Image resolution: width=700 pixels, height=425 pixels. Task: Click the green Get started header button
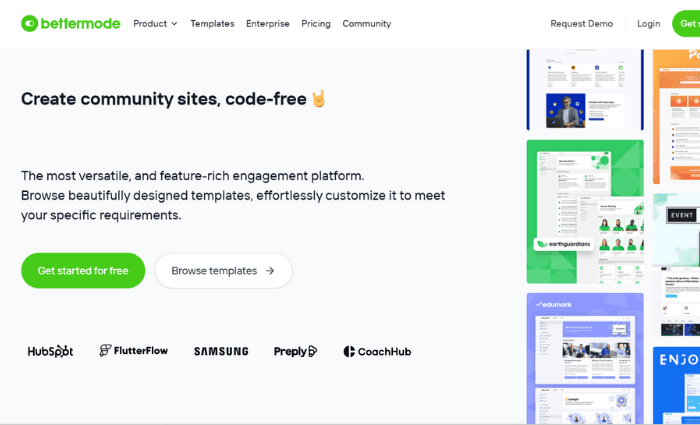point(686,24)
